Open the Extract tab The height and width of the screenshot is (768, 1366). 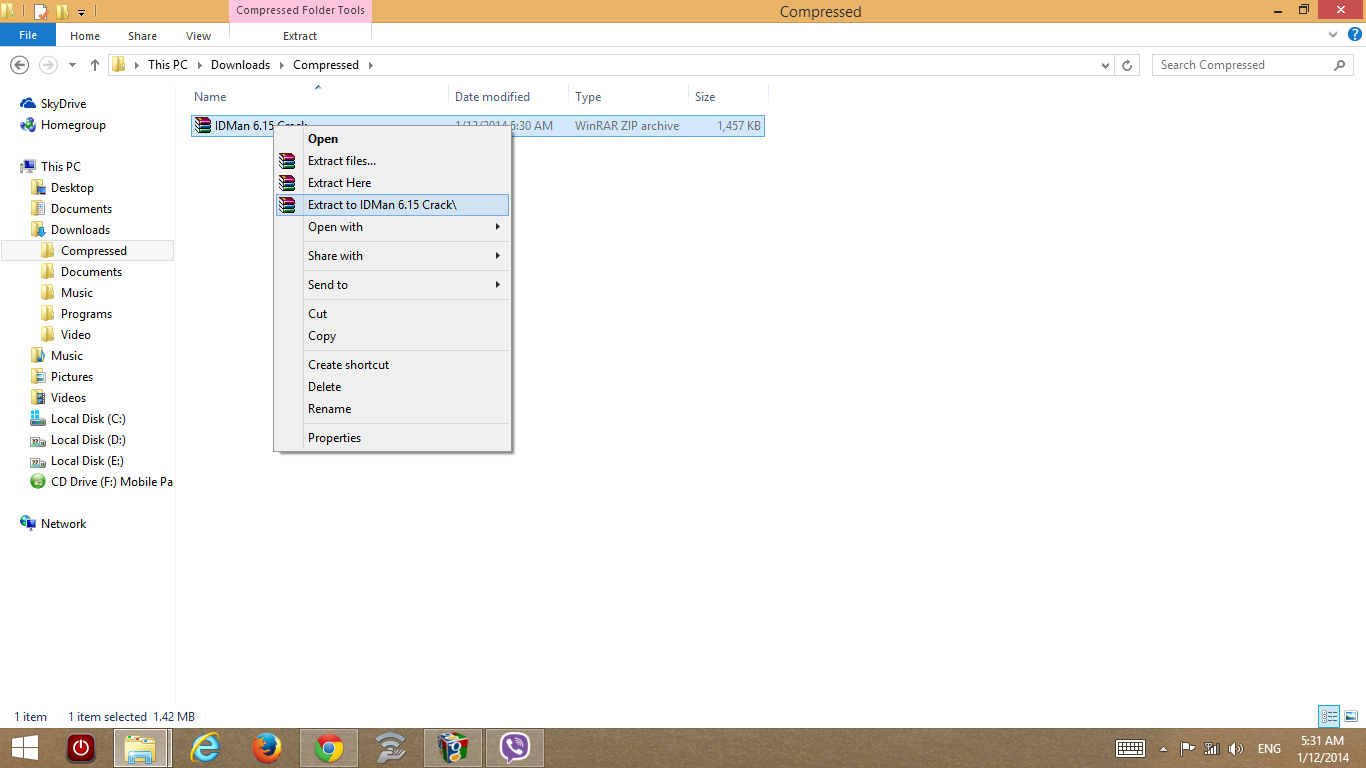click(x=300, y=36)
